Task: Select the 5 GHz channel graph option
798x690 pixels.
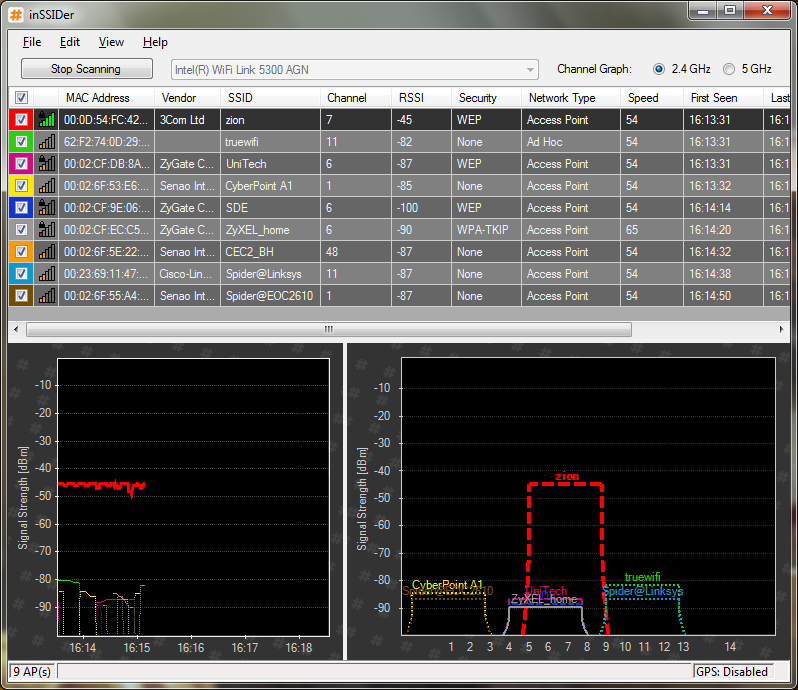Action: [729, 69]
